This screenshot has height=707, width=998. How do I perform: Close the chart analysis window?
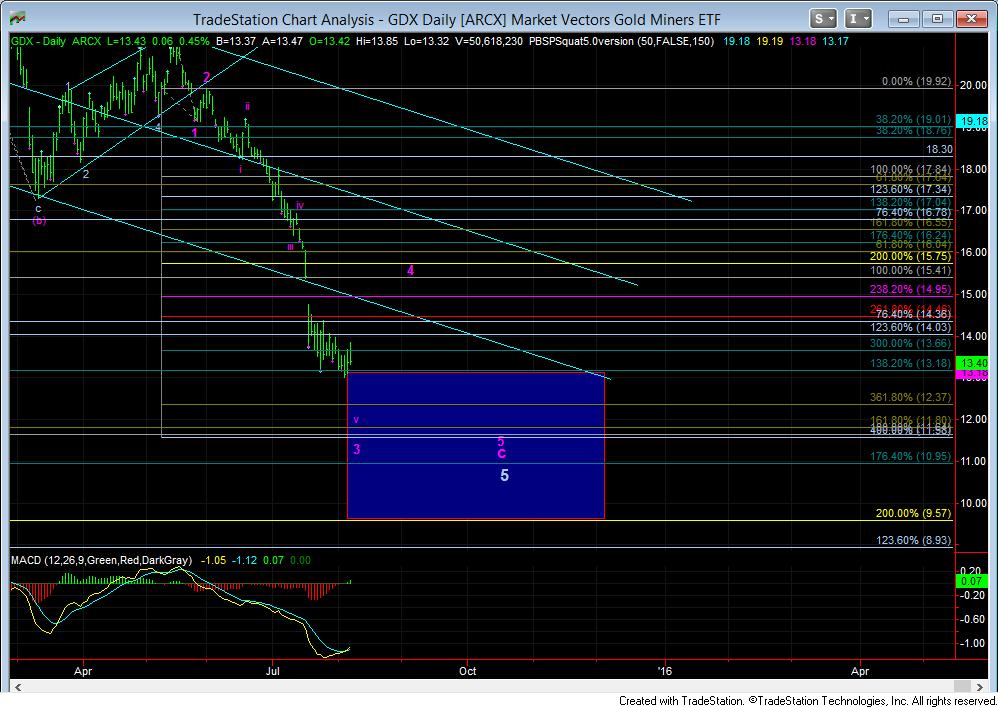[x=971, y=19]
